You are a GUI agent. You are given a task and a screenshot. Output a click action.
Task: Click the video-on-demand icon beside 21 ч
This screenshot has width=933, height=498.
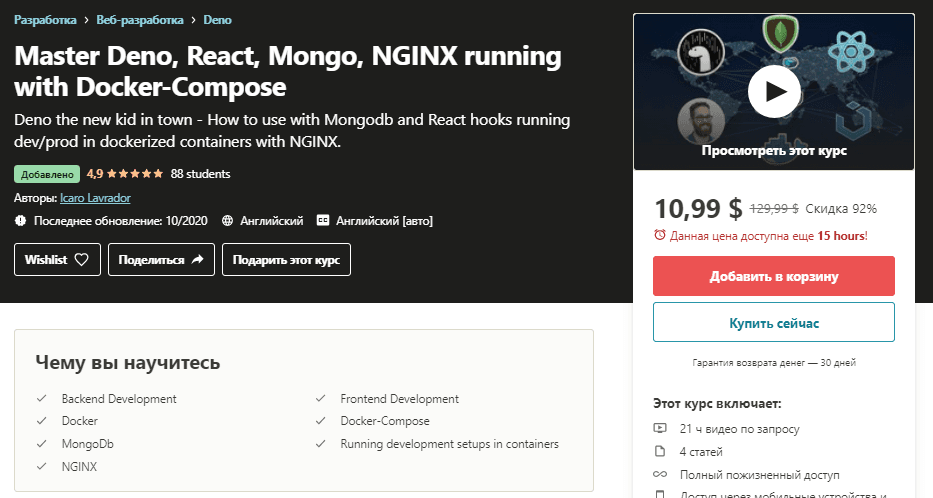[660, 428]
